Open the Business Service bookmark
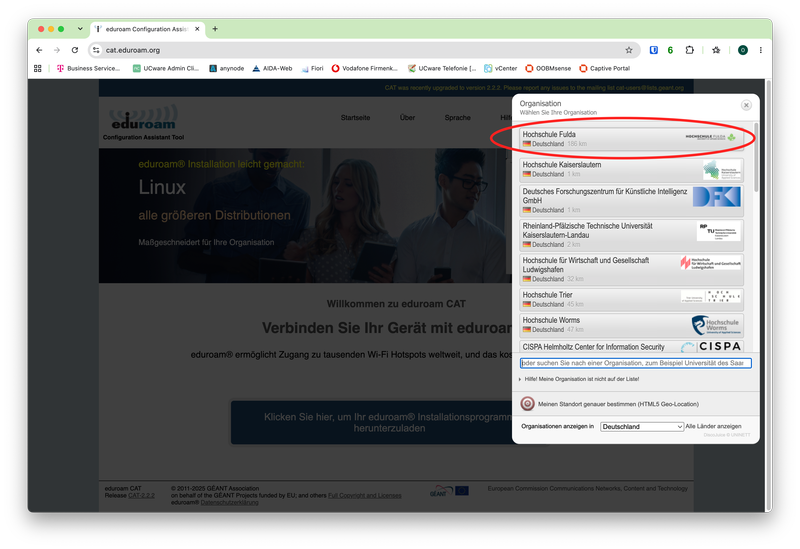800x549 pixels. pos(88,68)
